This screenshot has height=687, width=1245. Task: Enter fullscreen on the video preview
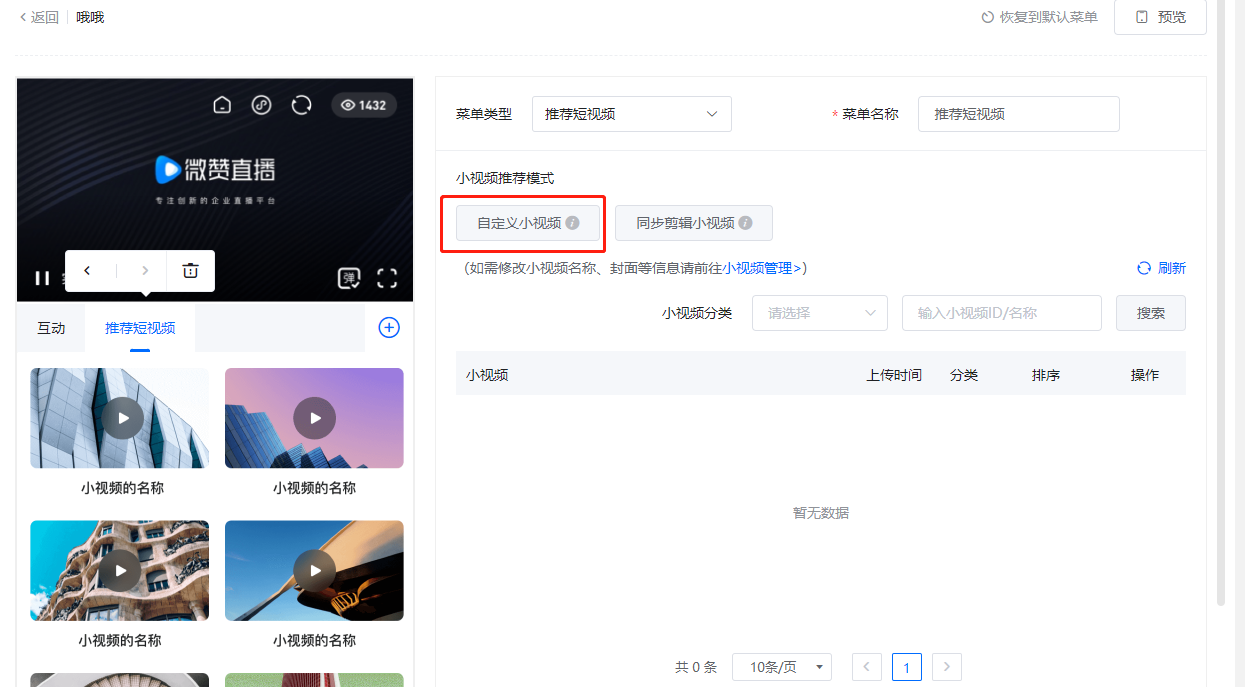point(387,278)
